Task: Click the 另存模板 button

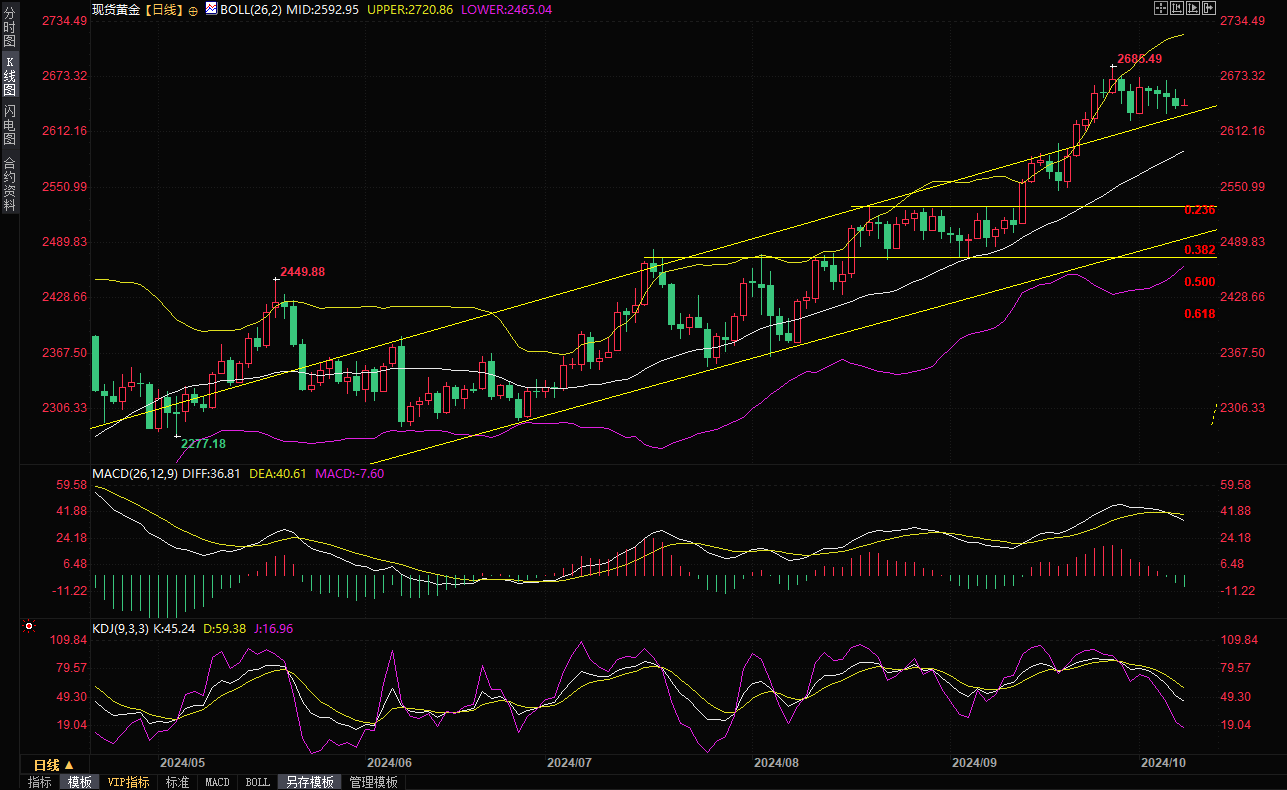Action: click(x=309, y=782)
